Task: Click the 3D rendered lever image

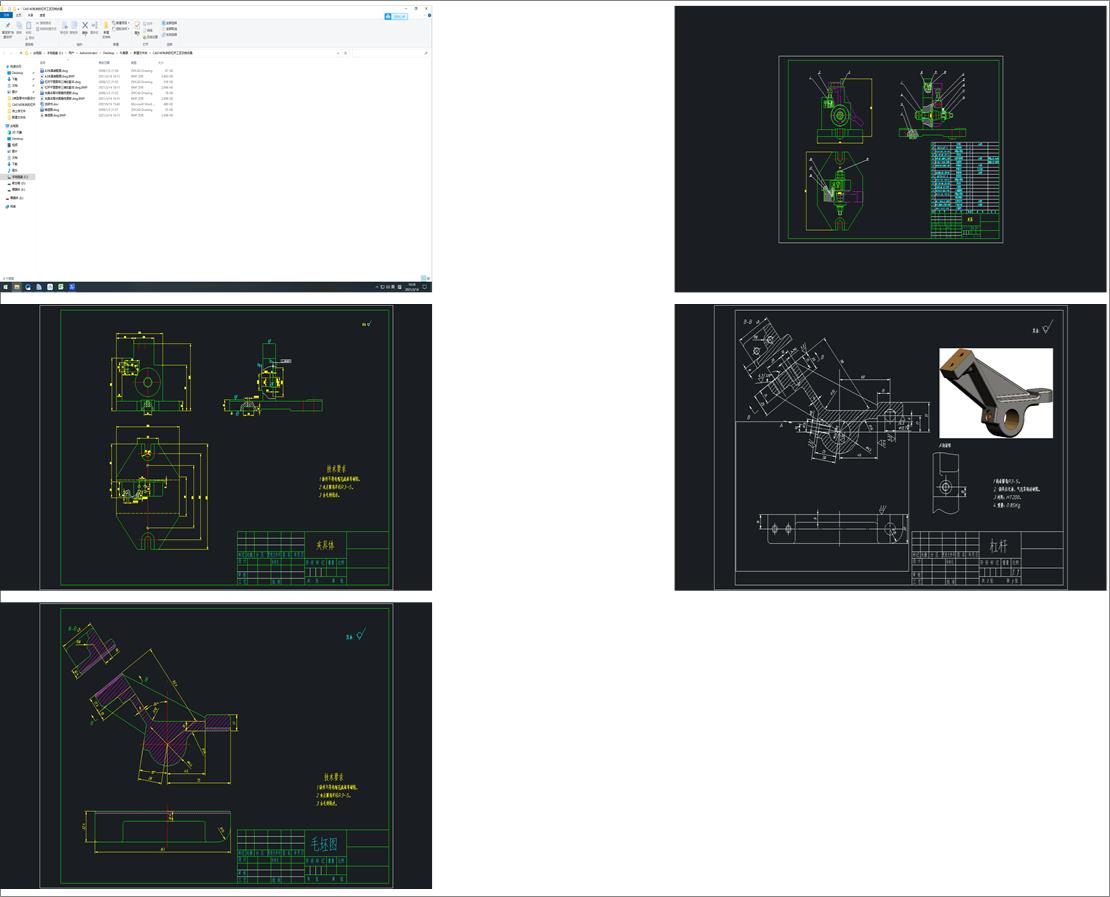Action: 996,393
